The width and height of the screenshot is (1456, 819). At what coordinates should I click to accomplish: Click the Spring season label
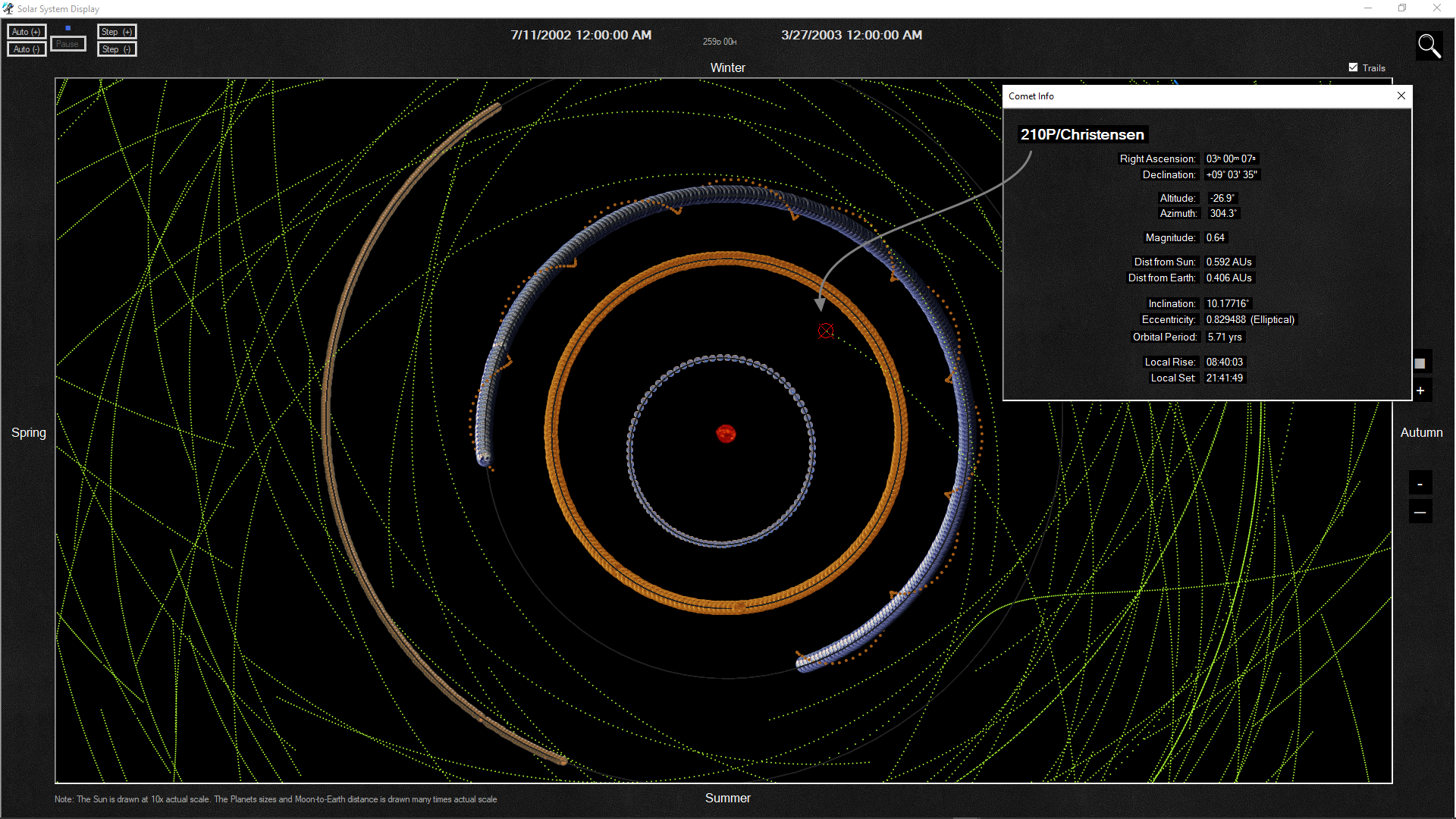point(29,432)
